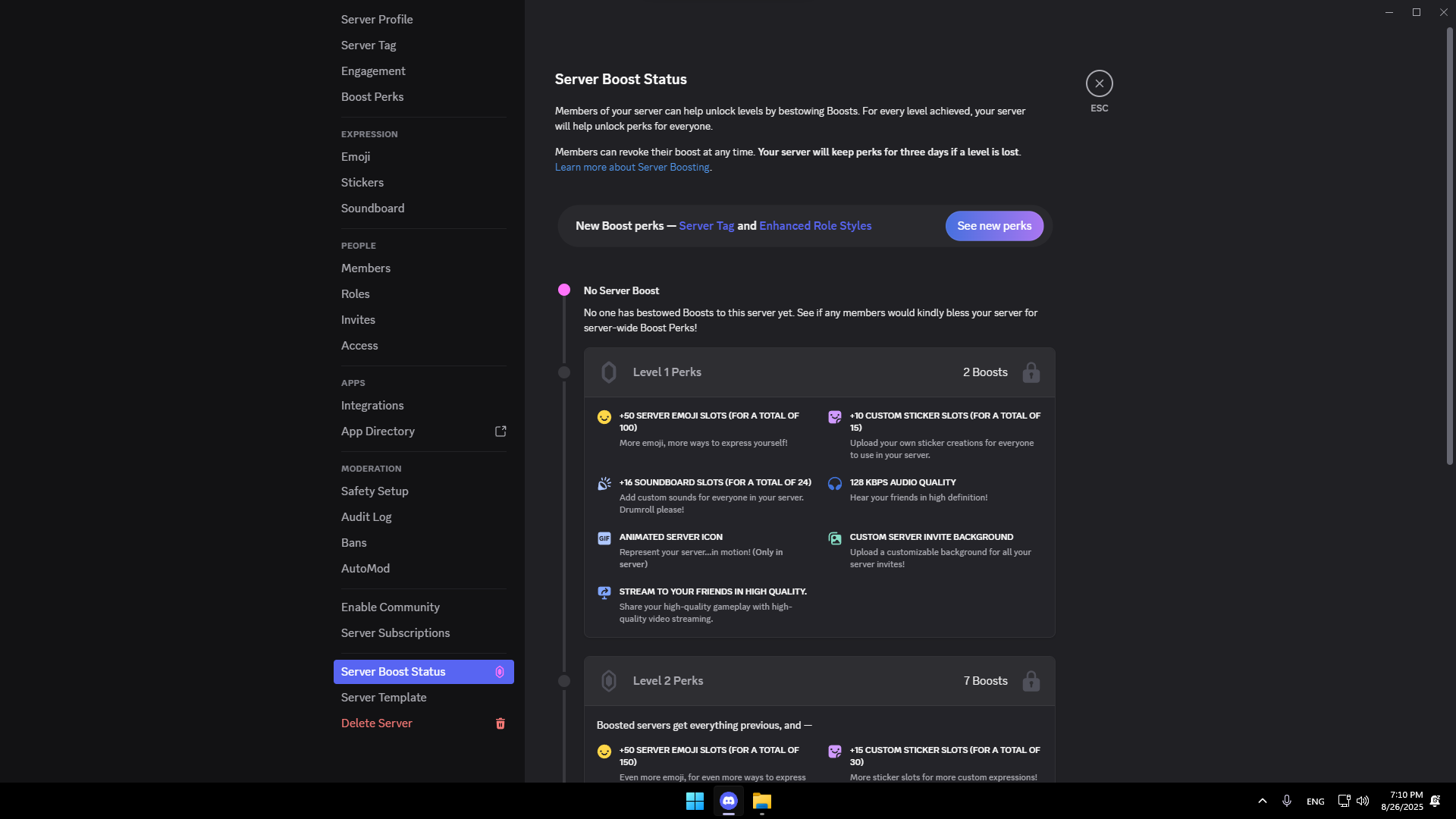Click the lock icon on Level 1 Perks
Viewport: 1456px width, 819px height.
click(1031, 372)
